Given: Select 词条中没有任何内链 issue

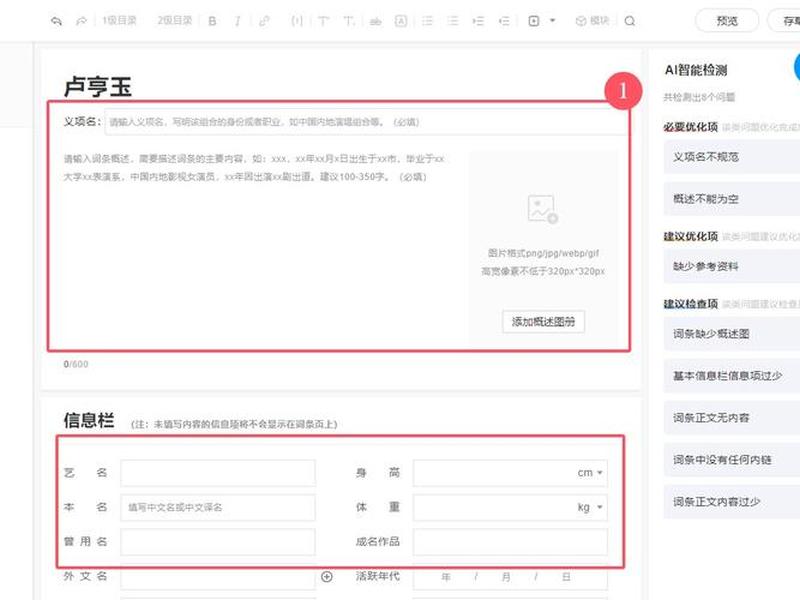Looking at the screenshot, I should point(732,460).
